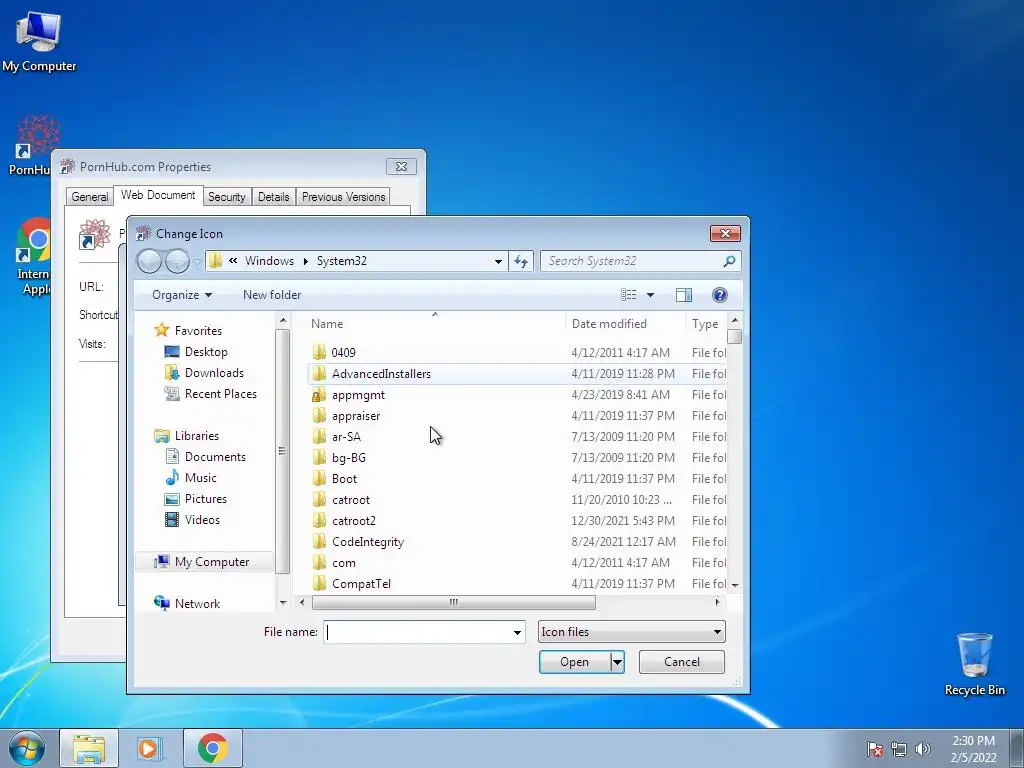
Task: Expand the view options dropdown arrow
Action: click(650, 295)
